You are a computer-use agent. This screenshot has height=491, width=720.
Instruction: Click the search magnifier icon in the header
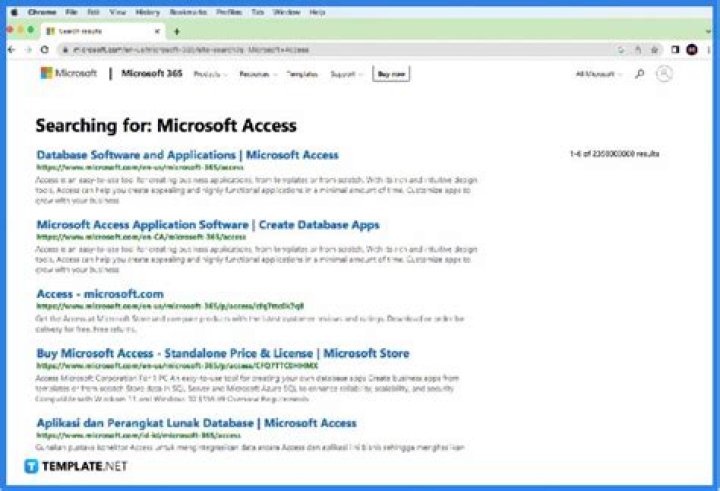click(x=640, y=73)
